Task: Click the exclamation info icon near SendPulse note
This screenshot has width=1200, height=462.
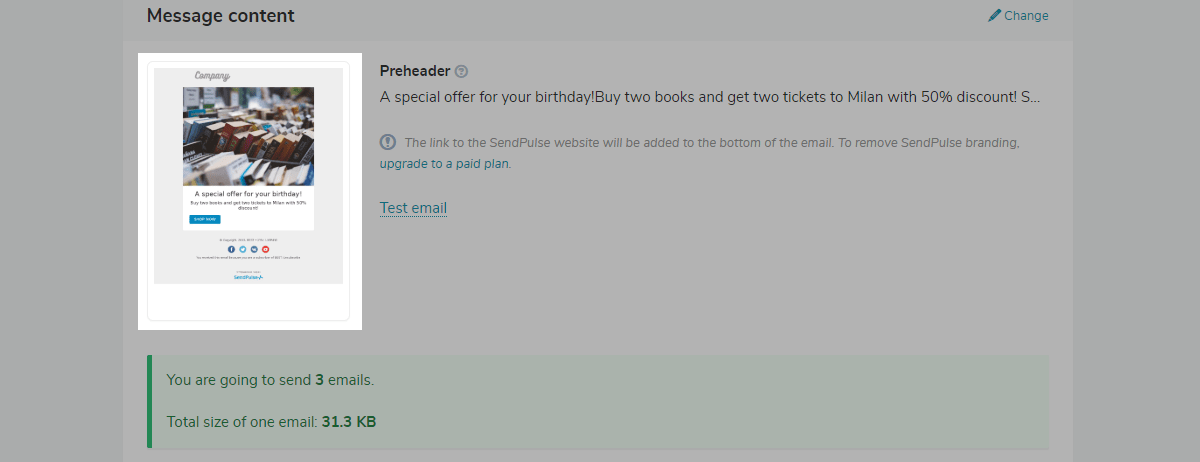Action: pos(388,142)
